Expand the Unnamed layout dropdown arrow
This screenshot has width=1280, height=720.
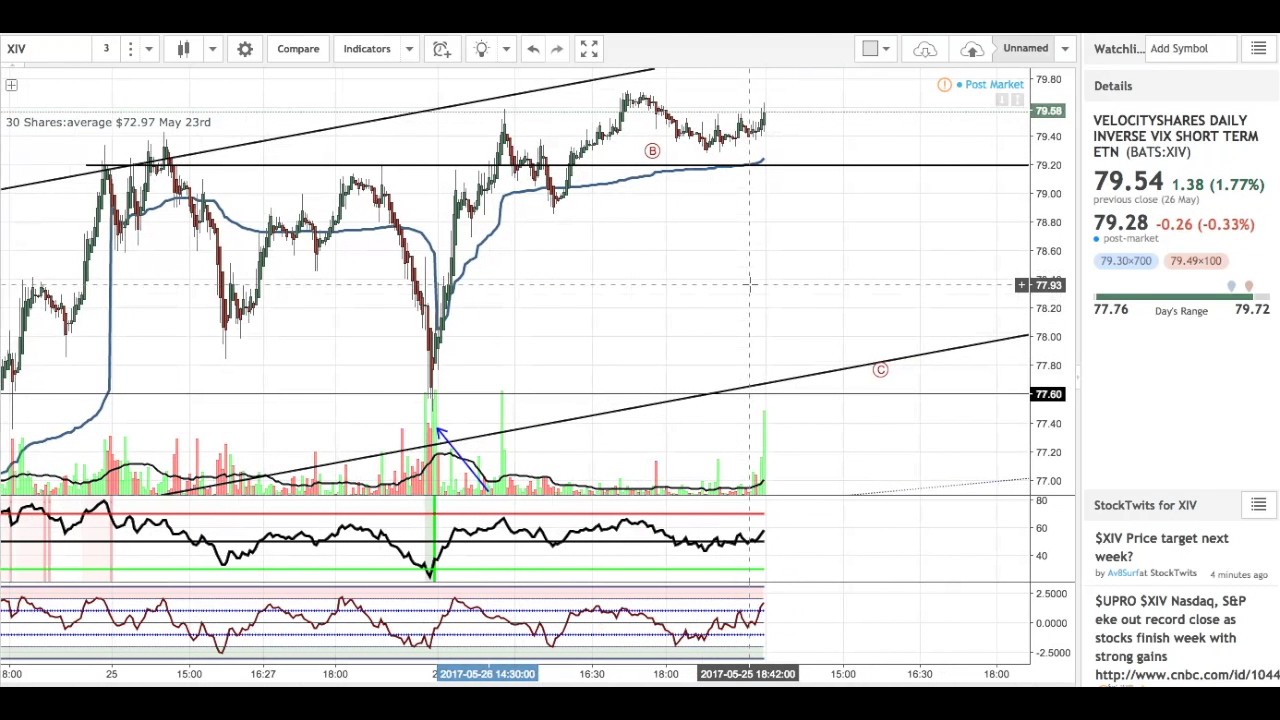point(1065,48)
